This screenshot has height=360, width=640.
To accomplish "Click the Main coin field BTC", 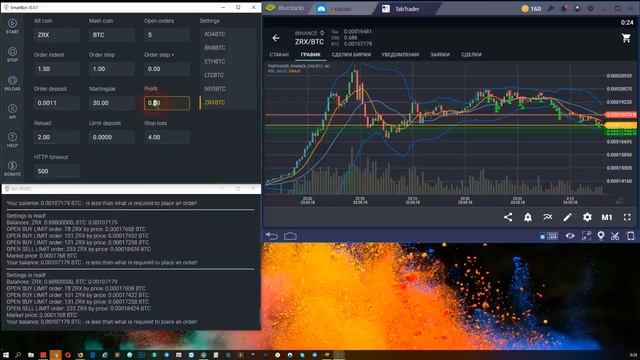I will 111,35.
